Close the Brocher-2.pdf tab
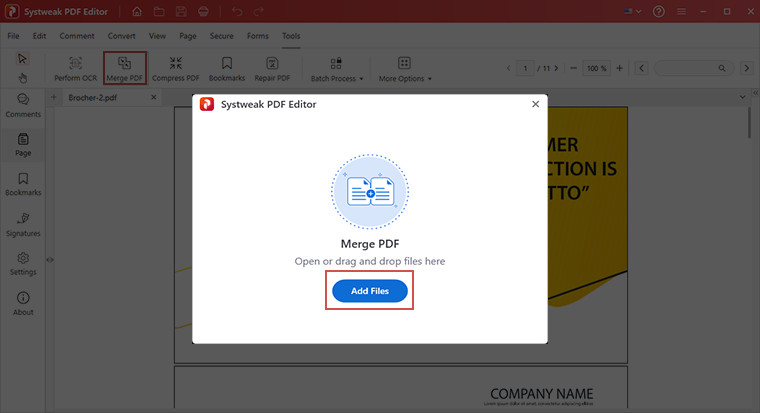Viewport: 760px width, 413px height. point(154,97)
